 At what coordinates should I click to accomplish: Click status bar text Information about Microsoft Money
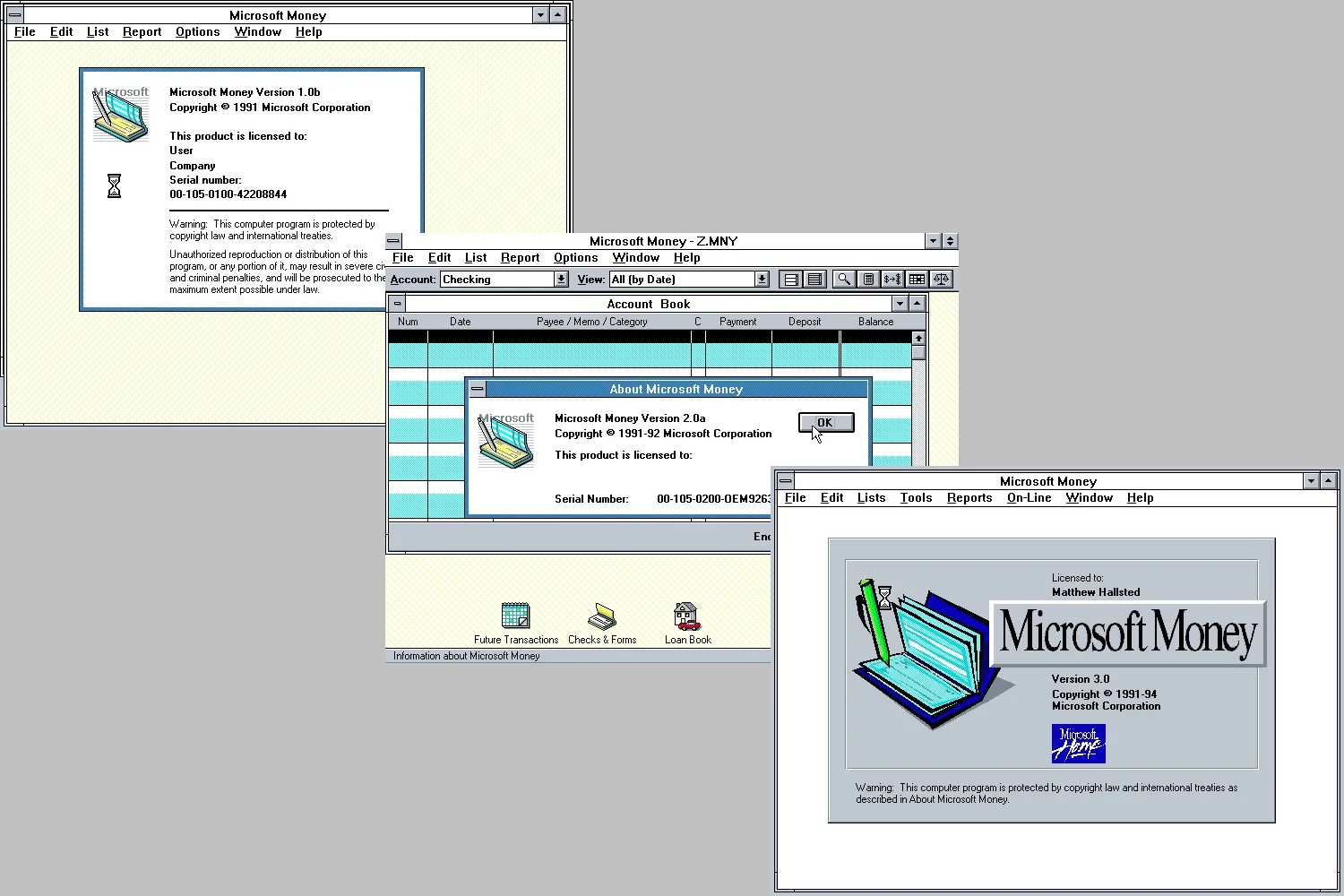[x=466, y=656]
